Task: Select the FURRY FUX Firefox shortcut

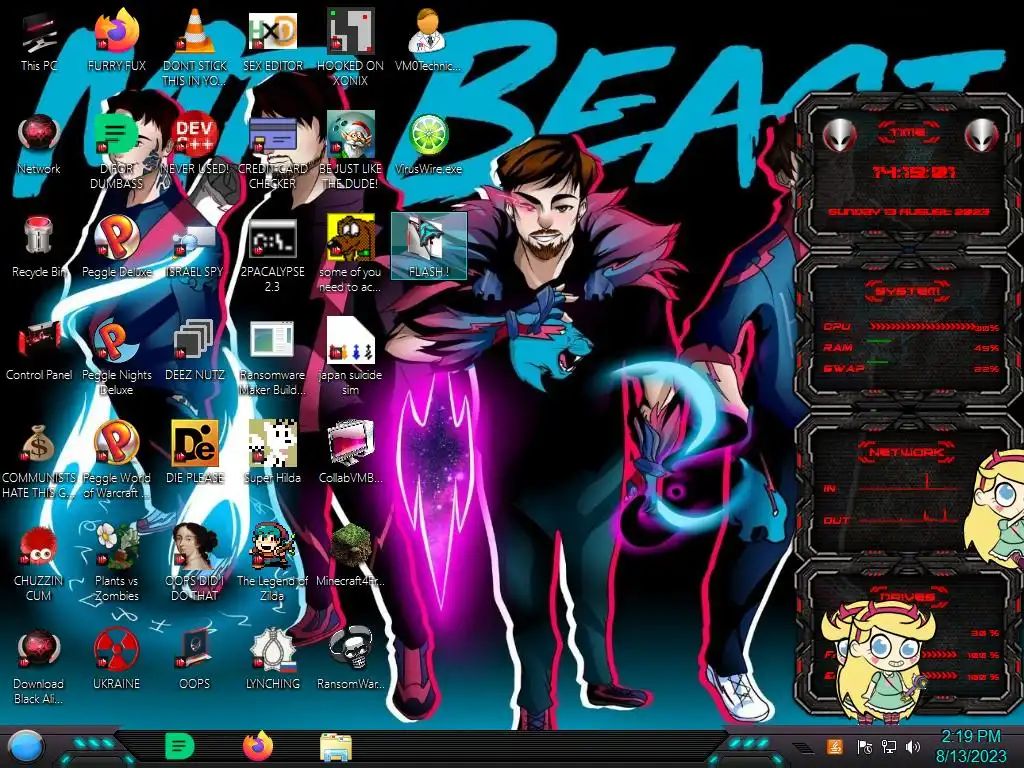Action: pos(116,40)
